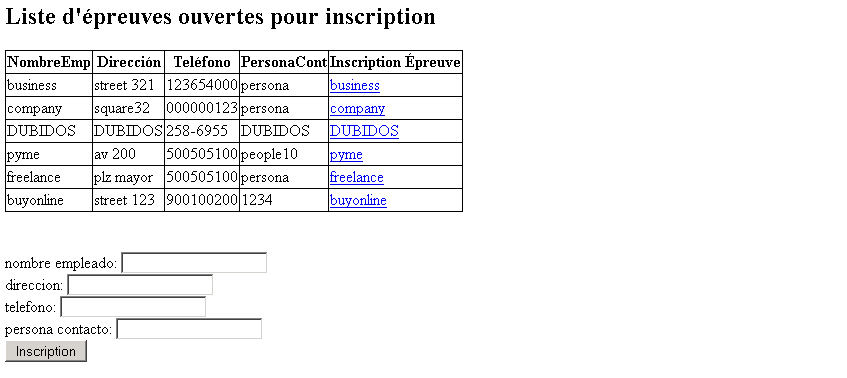Click the Inscription Épreuve column header
Viewport: 847px width, 378px height.
click(x=395, y=62)
